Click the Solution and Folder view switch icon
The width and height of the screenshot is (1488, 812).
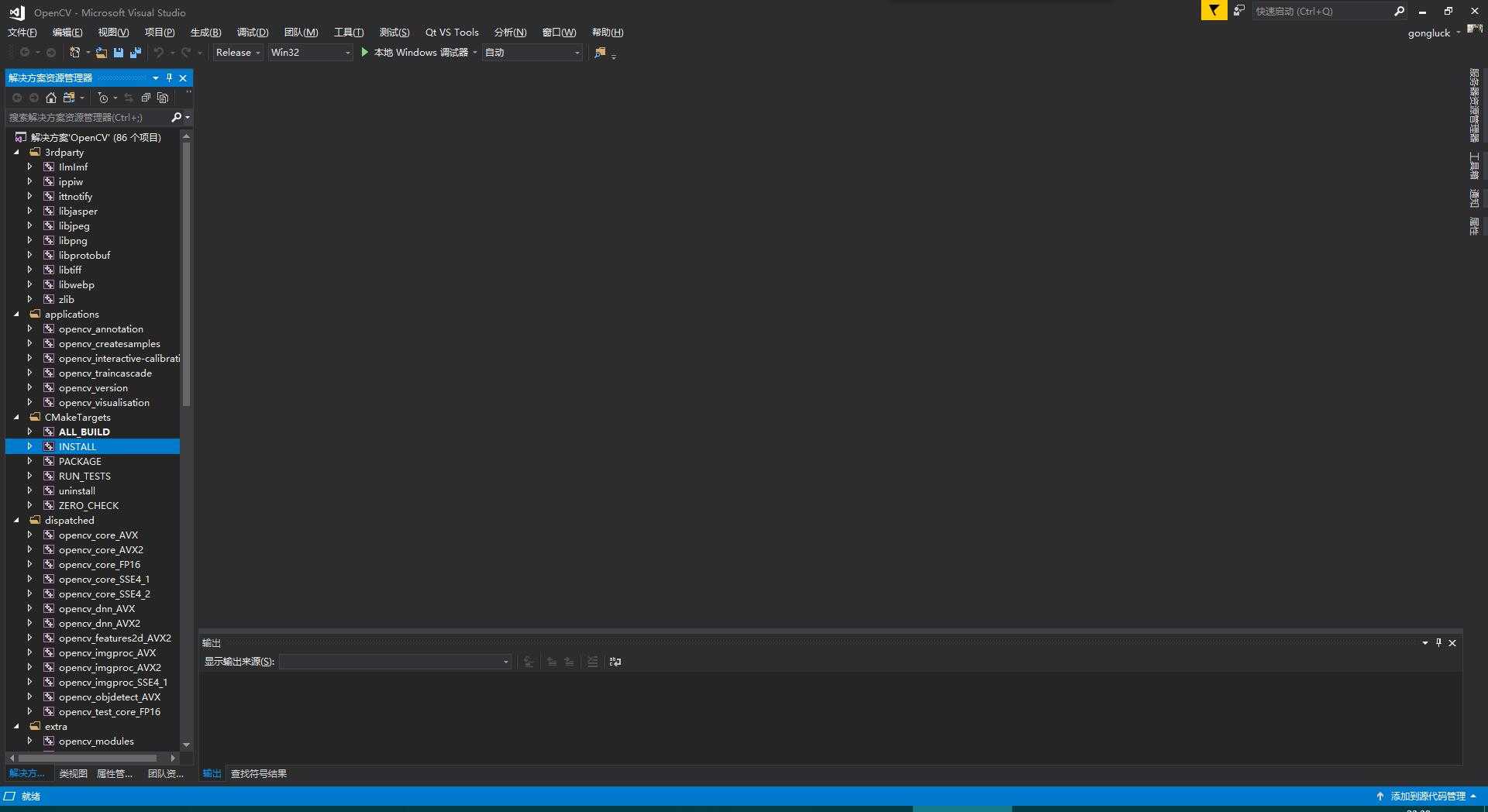(69, 98)
